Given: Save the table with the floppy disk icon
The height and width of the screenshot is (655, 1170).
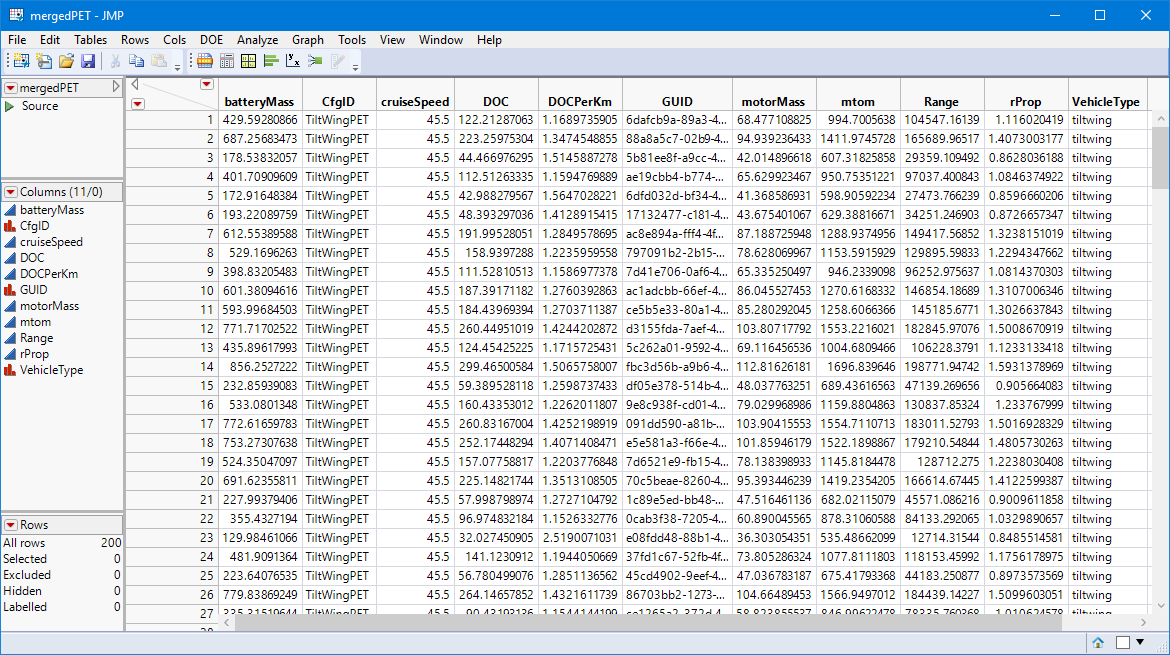Looking at the screenshot, I should (88, 61).
